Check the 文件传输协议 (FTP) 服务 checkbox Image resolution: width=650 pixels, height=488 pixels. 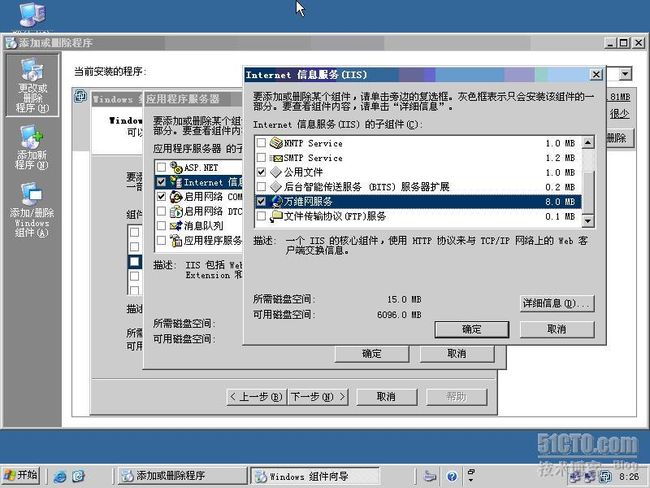tap(261, 216)
